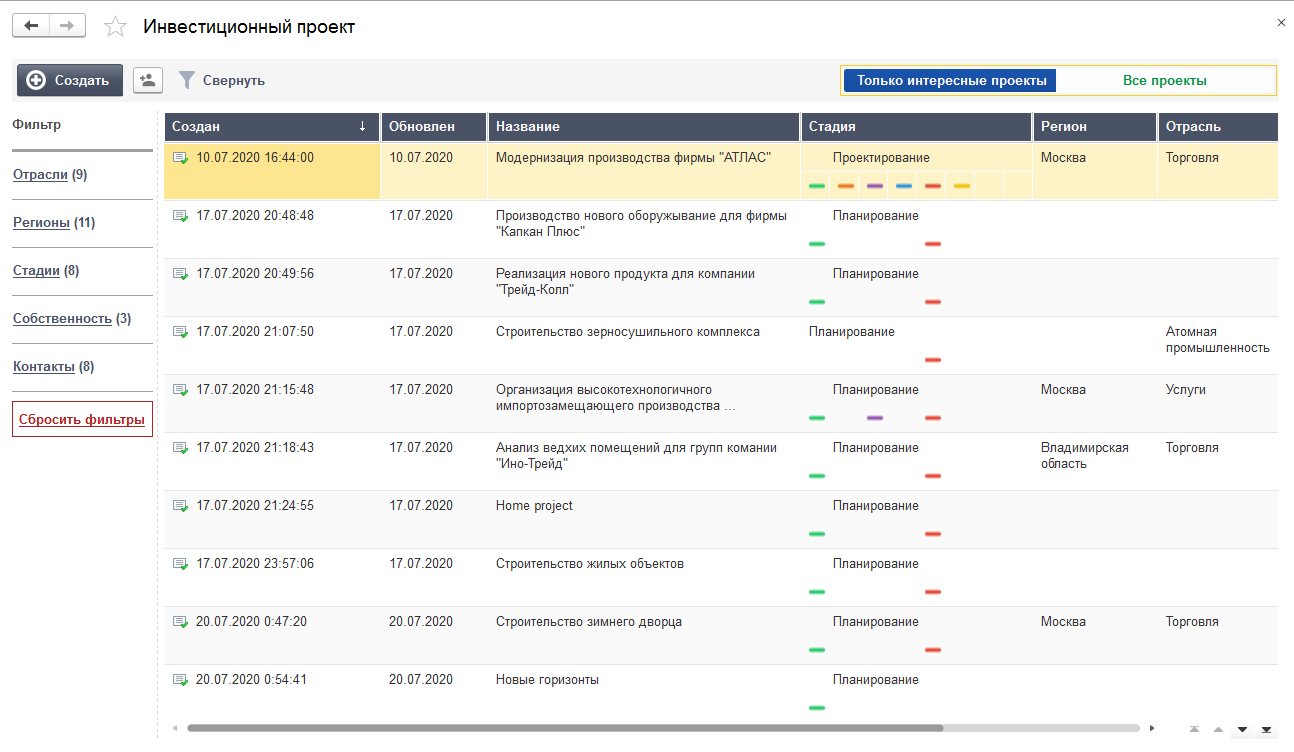
Task: Click document icon of the 17.07.2020 21:07:50 row
Action: point(181,332)
